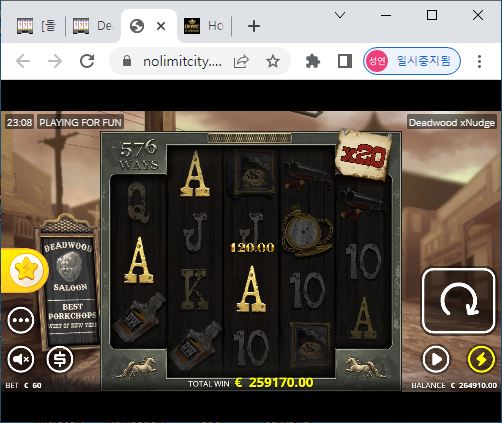This screenshot has height=423, width=502.
Task: Close the active globe tab
Action: pyautogui.click(x=161, y=26)
